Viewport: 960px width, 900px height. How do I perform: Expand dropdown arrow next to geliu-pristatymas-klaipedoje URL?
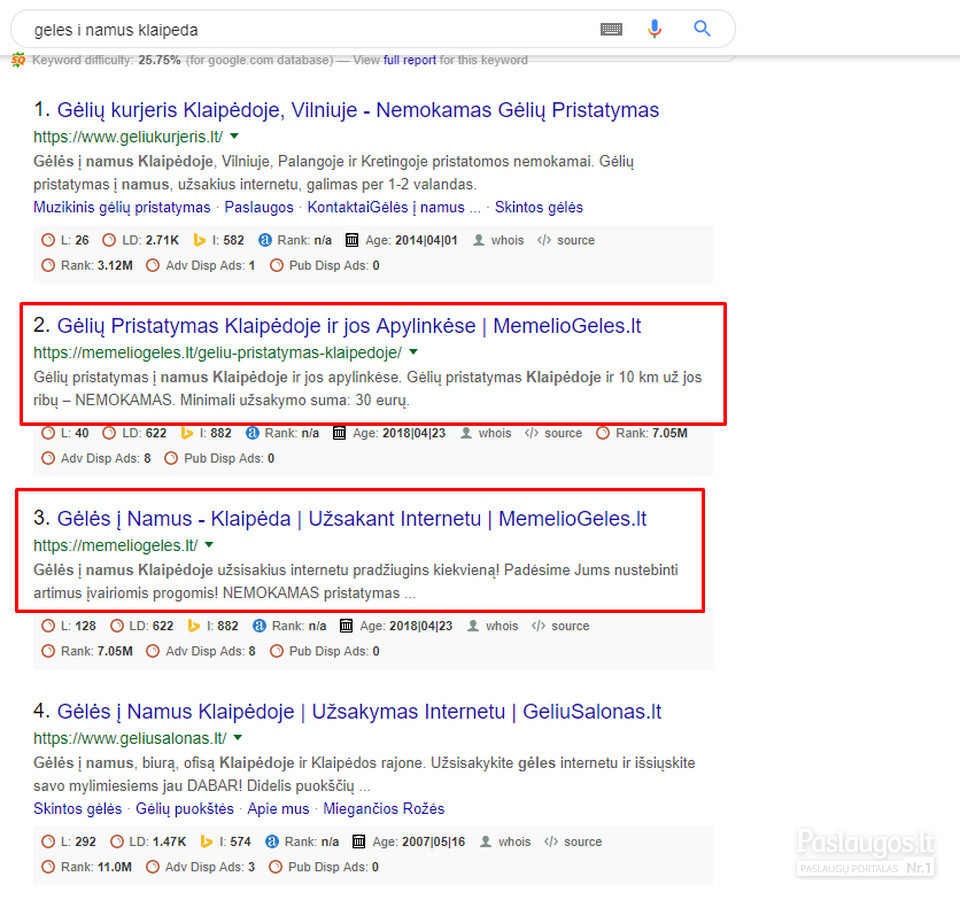[x=413, y=352]
